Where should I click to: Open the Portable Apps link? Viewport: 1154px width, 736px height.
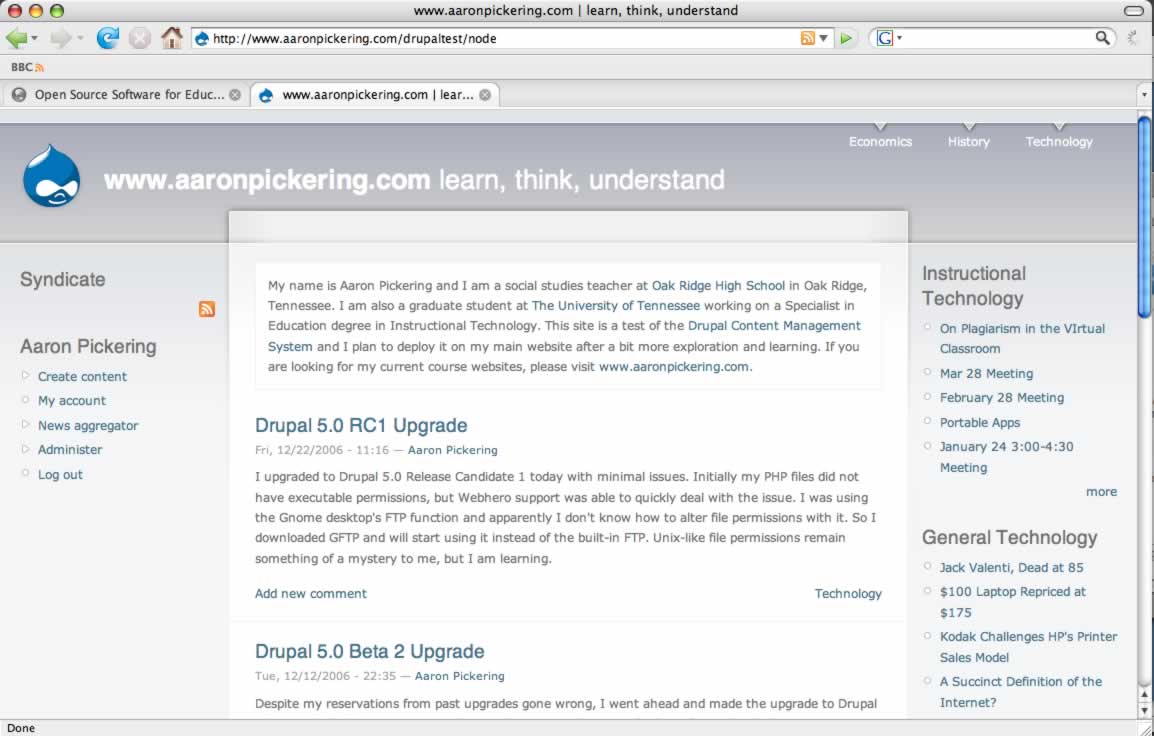point(980,422)
